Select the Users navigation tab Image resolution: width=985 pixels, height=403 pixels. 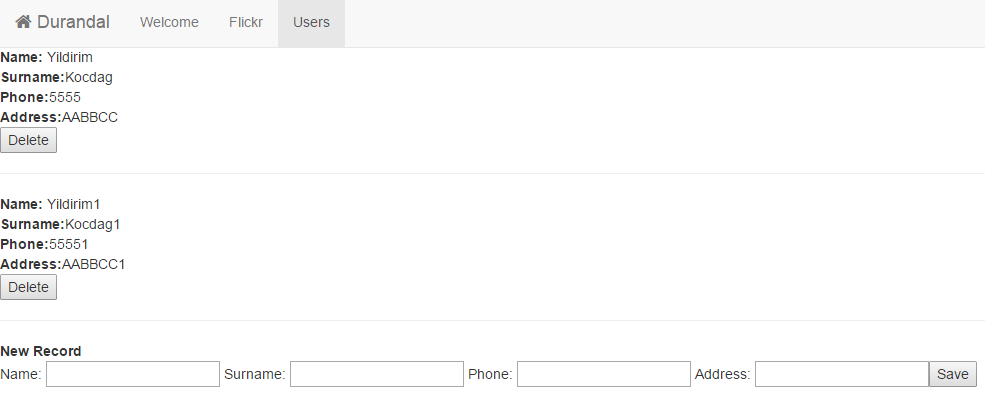pos(311,23)
